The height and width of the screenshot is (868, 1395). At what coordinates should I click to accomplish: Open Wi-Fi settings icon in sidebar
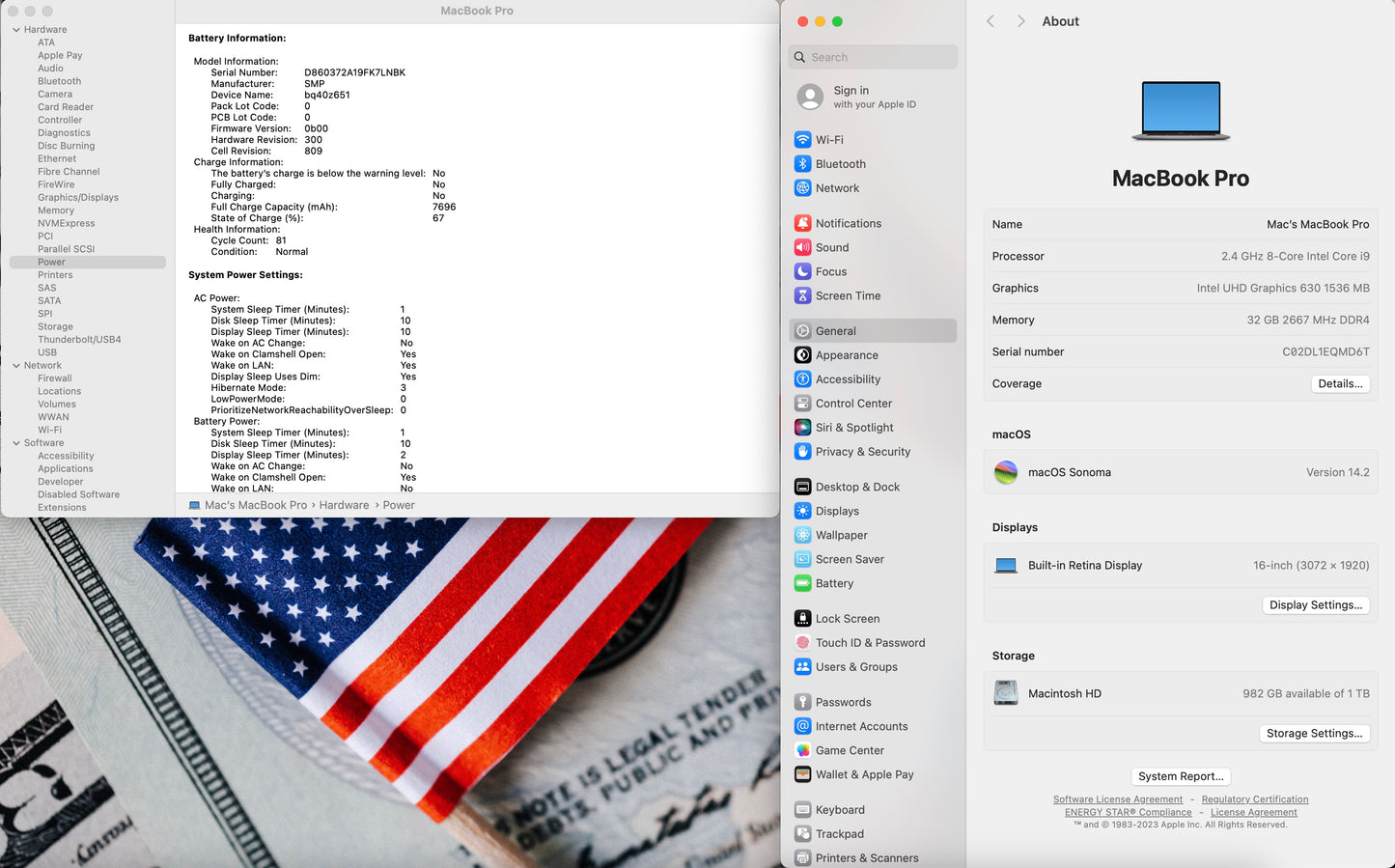point(802,140)
